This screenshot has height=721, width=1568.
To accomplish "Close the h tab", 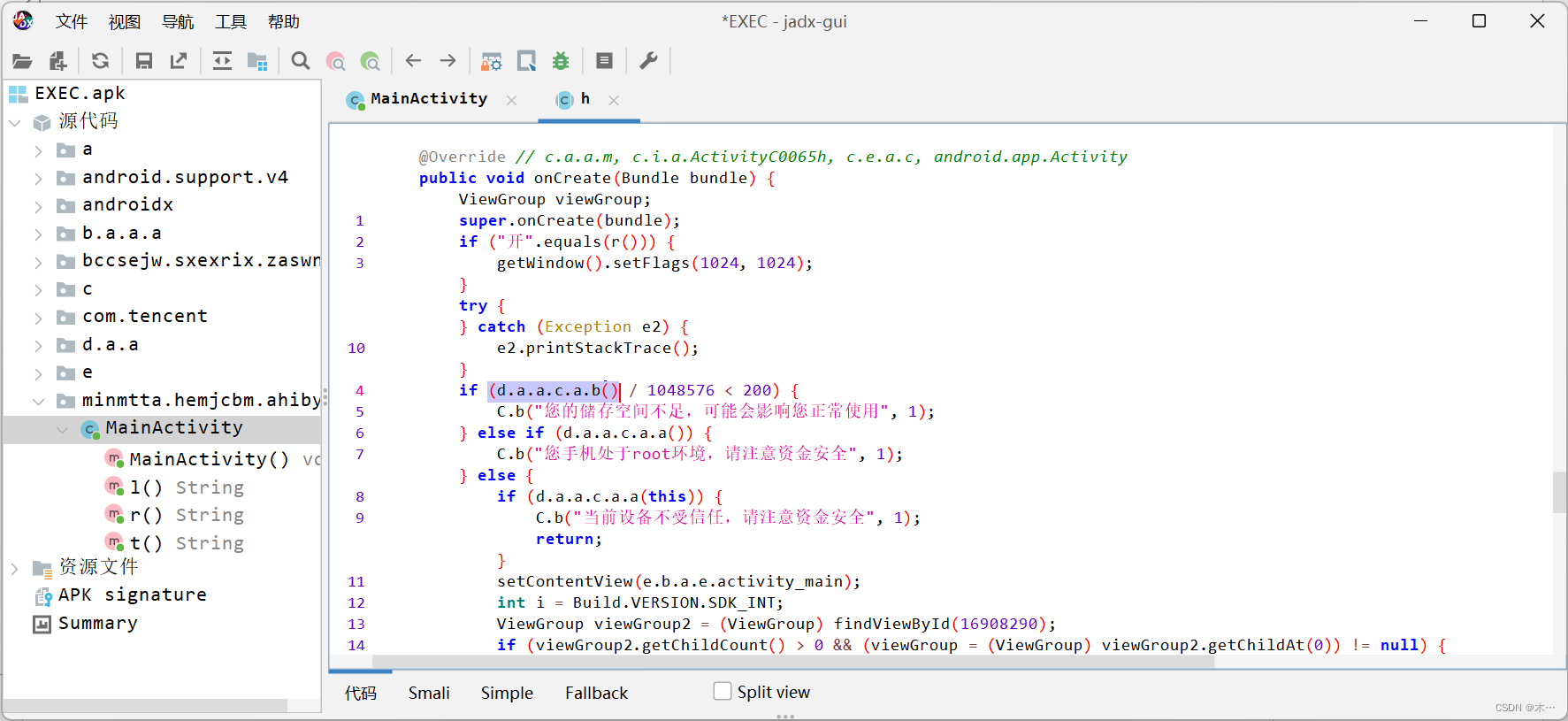I will click(614, 100).
